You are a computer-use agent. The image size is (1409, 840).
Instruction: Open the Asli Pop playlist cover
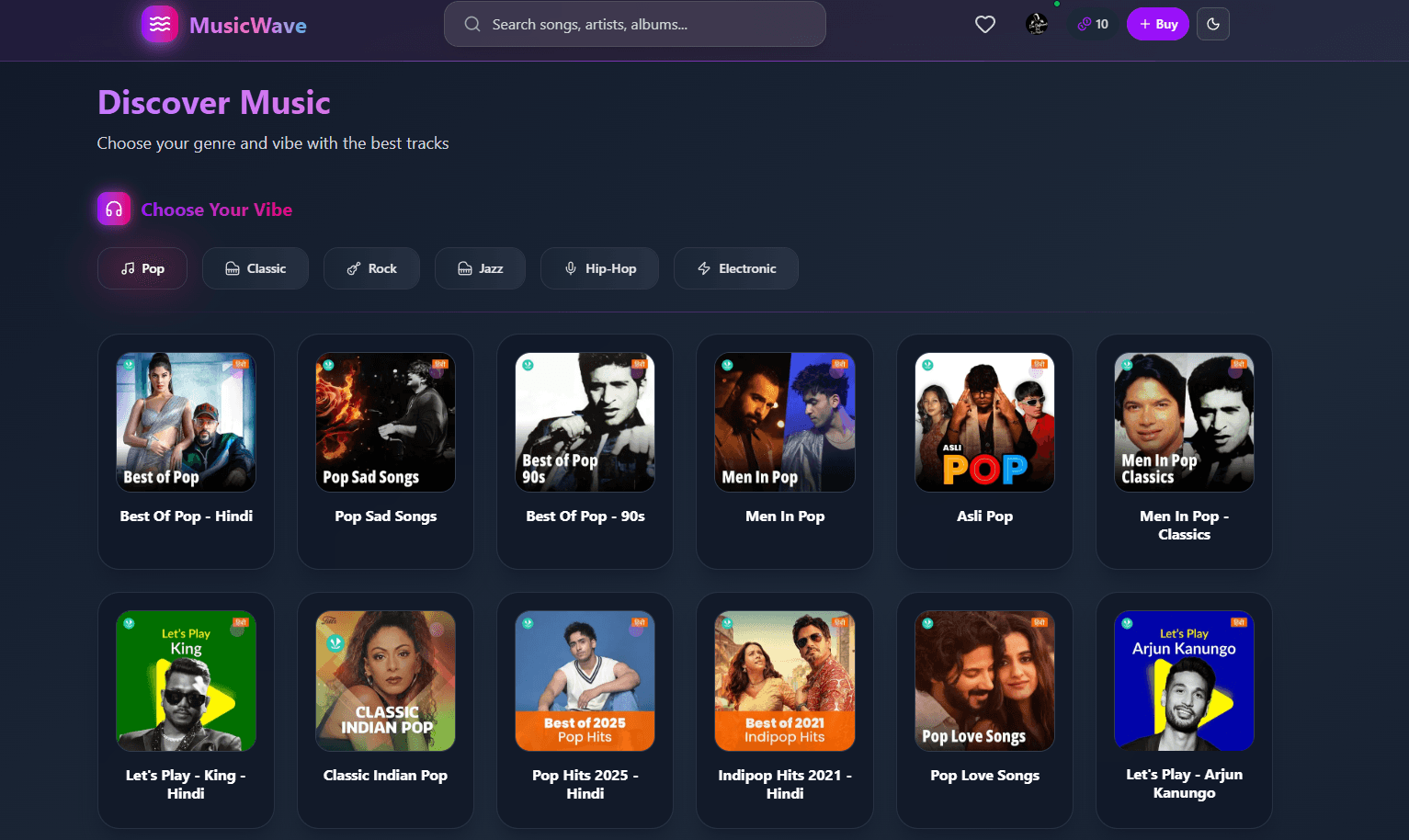984,422
